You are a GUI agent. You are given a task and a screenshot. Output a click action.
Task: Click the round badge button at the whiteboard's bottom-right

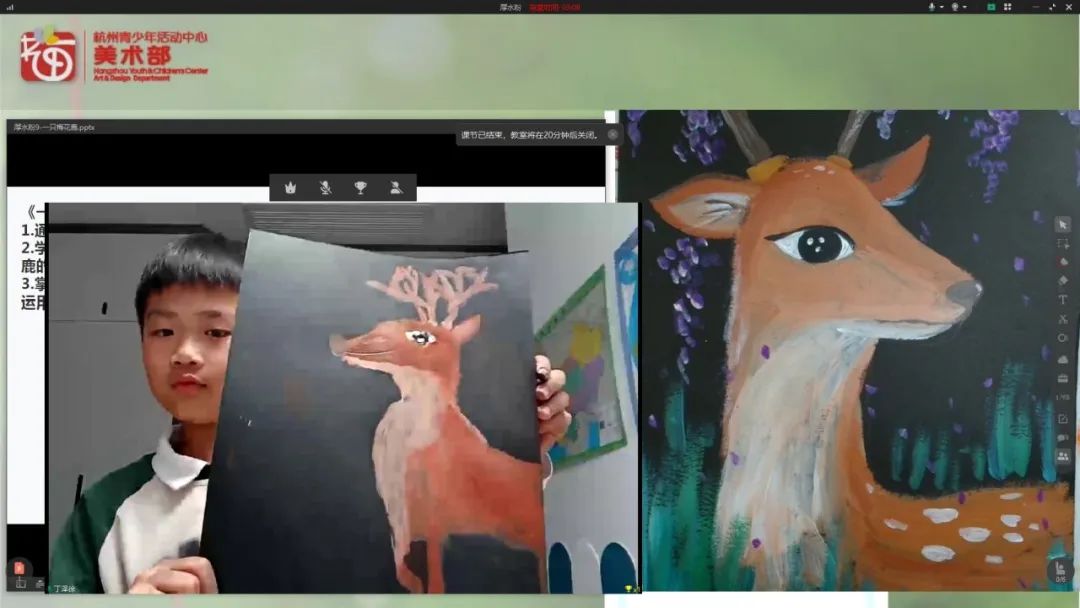[x=1060, y=571]
